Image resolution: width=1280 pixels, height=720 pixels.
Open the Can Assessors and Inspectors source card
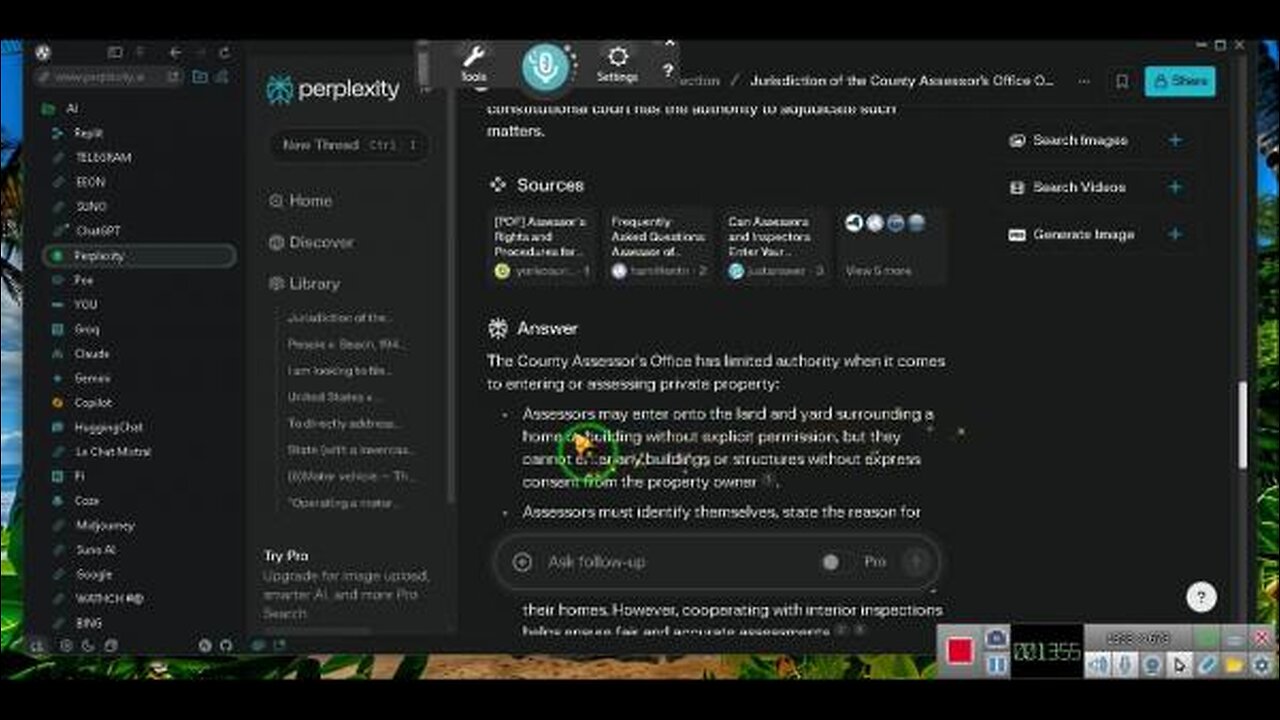tap(776, 246)
